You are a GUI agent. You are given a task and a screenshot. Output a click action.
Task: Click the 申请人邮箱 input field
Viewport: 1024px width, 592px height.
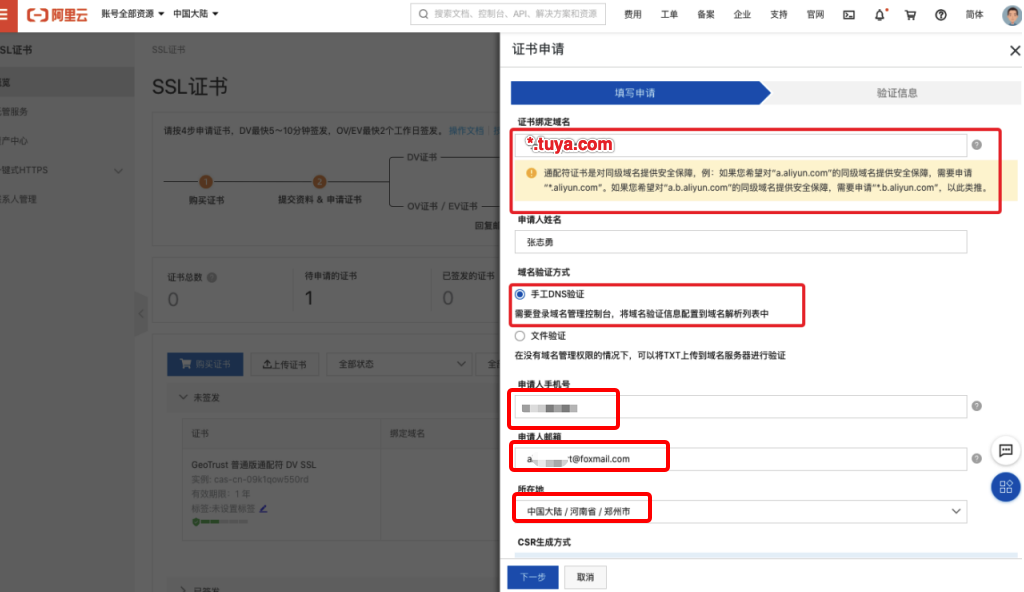tap(741, 459)
